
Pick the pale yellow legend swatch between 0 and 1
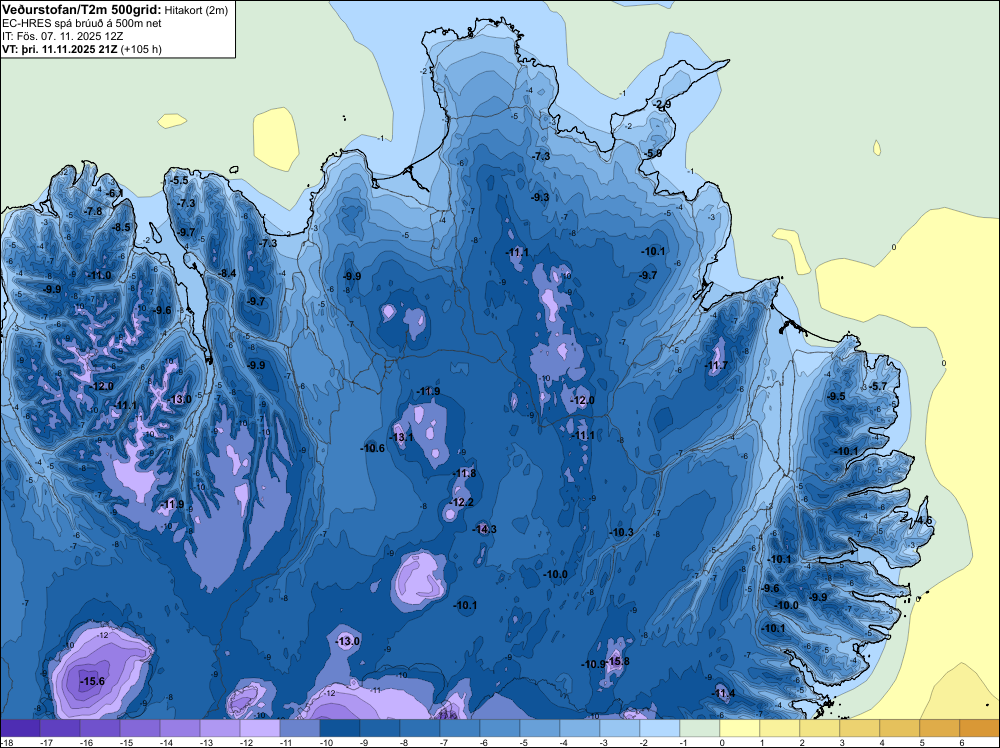(740, 728)
